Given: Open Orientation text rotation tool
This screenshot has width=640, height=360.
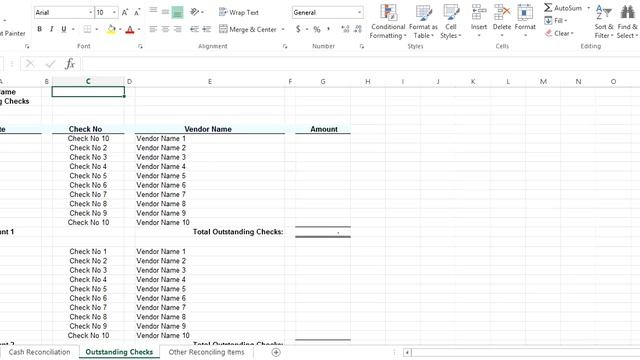Looking at the screenshot, I should click(195, 12).
